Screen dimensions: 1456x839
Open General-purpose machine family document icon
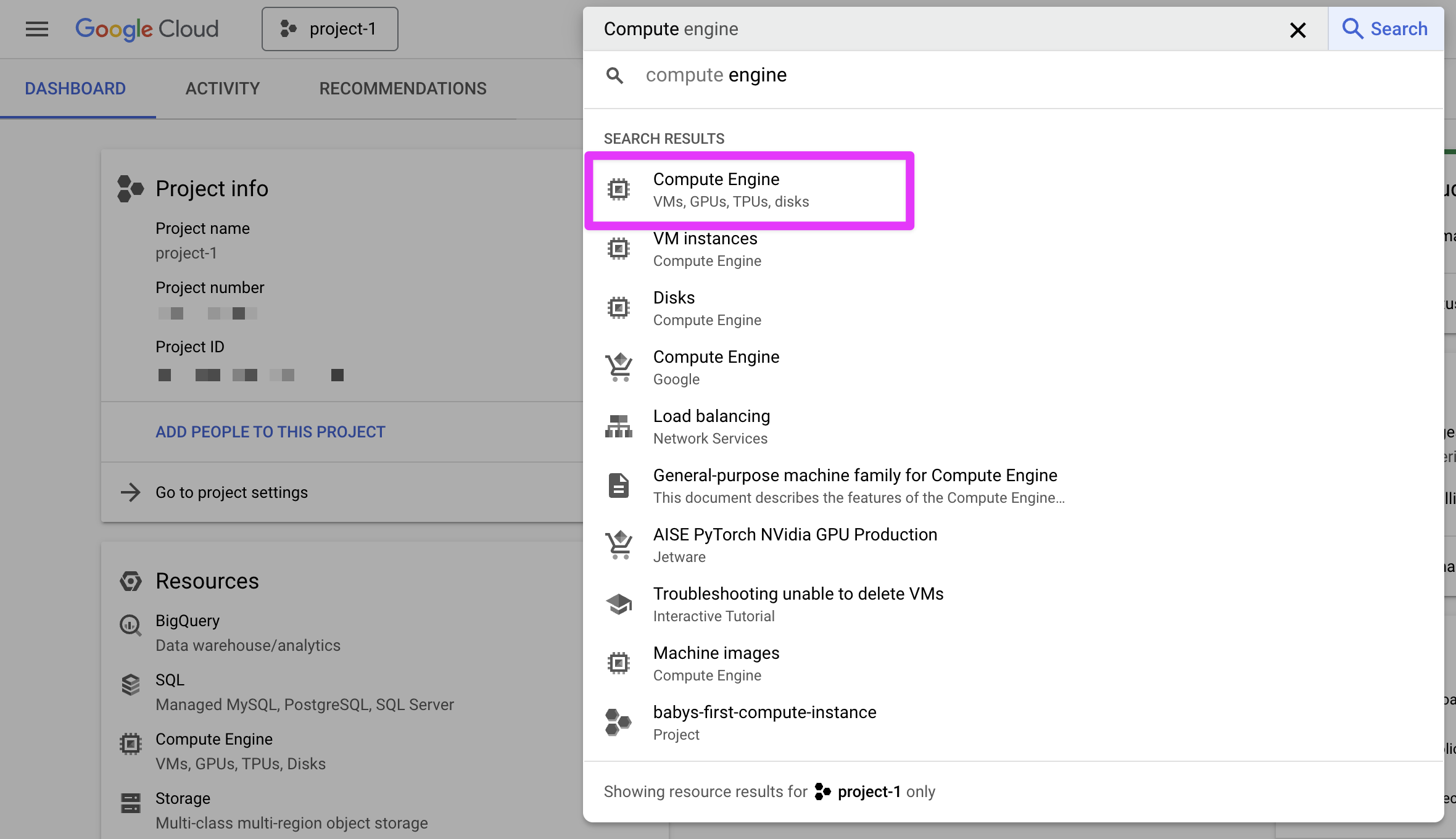tap(618, 486)
